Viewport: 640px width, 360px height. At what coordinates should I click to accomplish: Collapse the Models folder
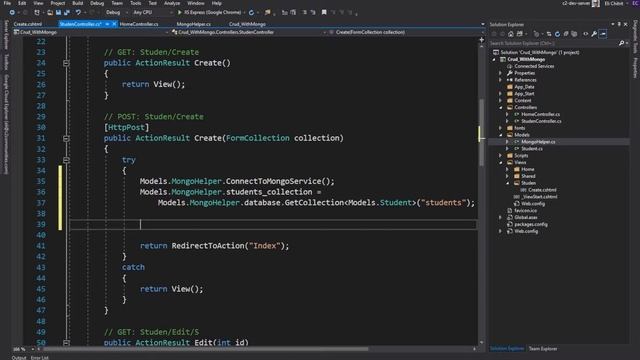pyautogui.click(x=501, y=135)
